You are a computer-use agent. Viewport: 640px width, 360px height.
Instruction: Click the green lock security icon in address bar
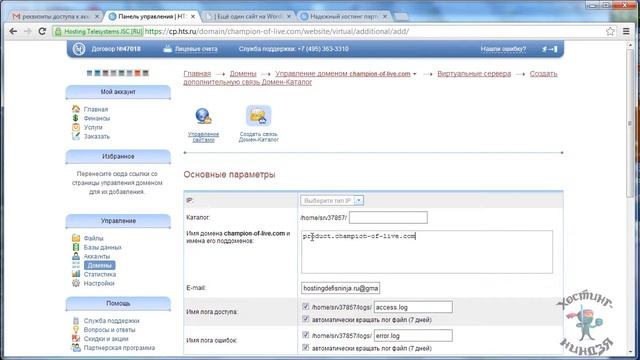point(58,31)
